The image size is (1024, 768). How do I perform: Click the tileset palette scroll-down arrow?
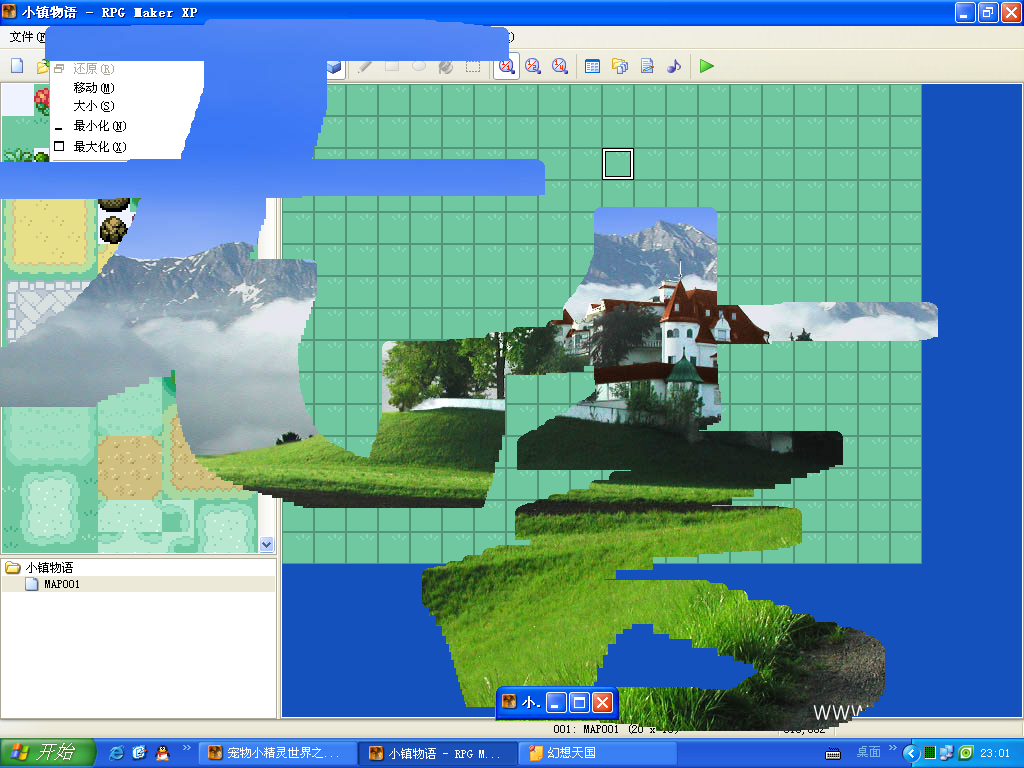click(x=266, y=544)
